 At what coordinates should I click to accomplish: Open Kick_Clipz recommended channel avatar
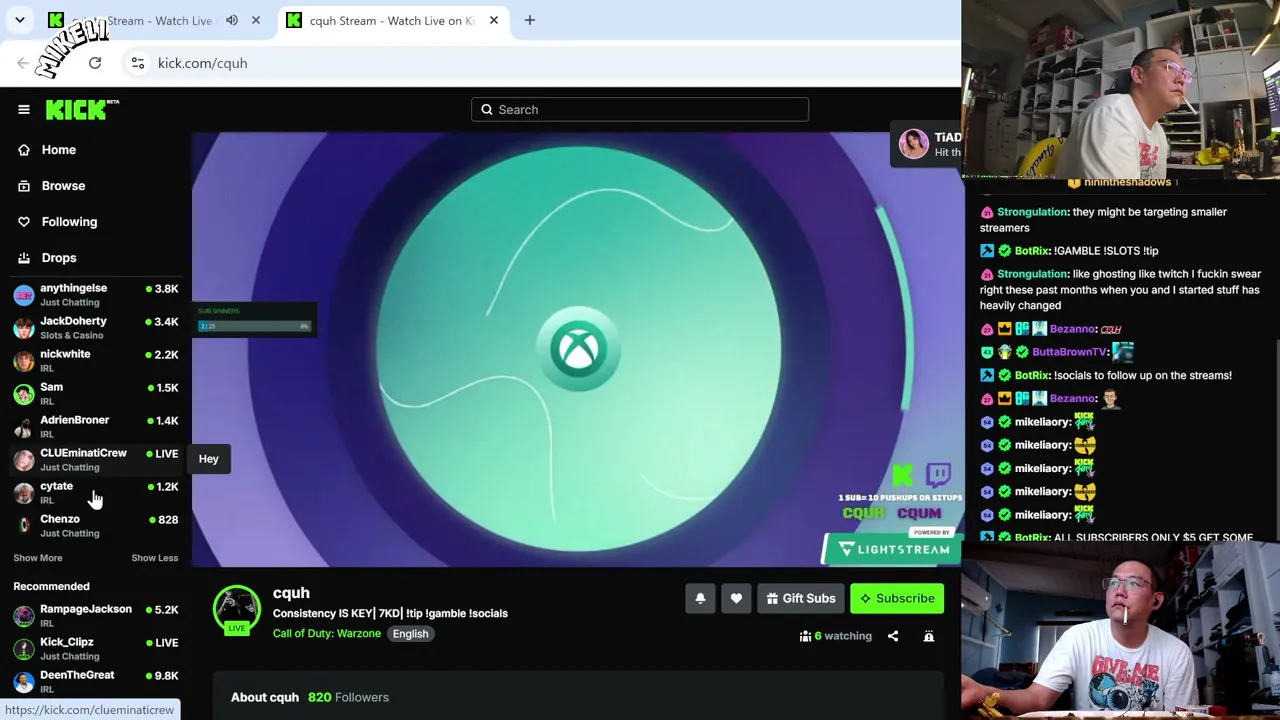(x=23, y=649)
